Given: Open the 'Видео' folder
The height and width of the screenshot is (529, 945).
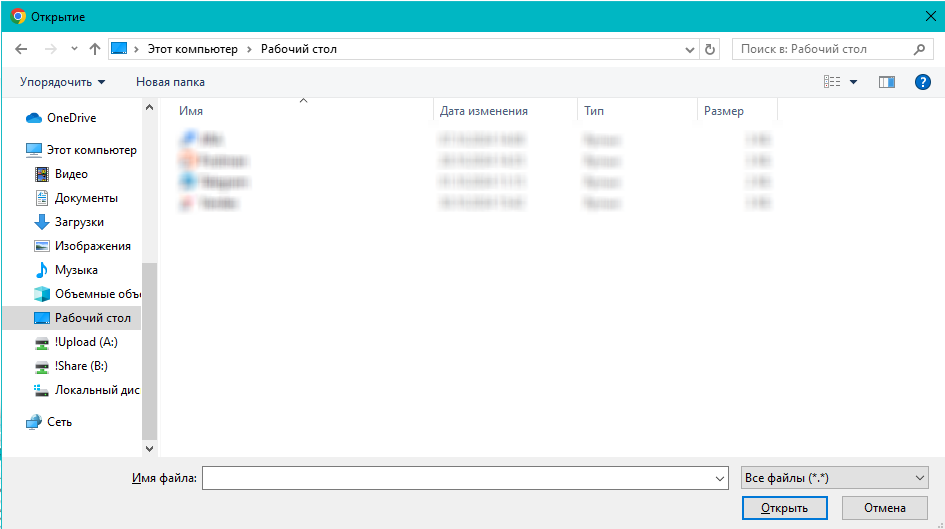Looking at the screenshot, I should pos(71,174).
